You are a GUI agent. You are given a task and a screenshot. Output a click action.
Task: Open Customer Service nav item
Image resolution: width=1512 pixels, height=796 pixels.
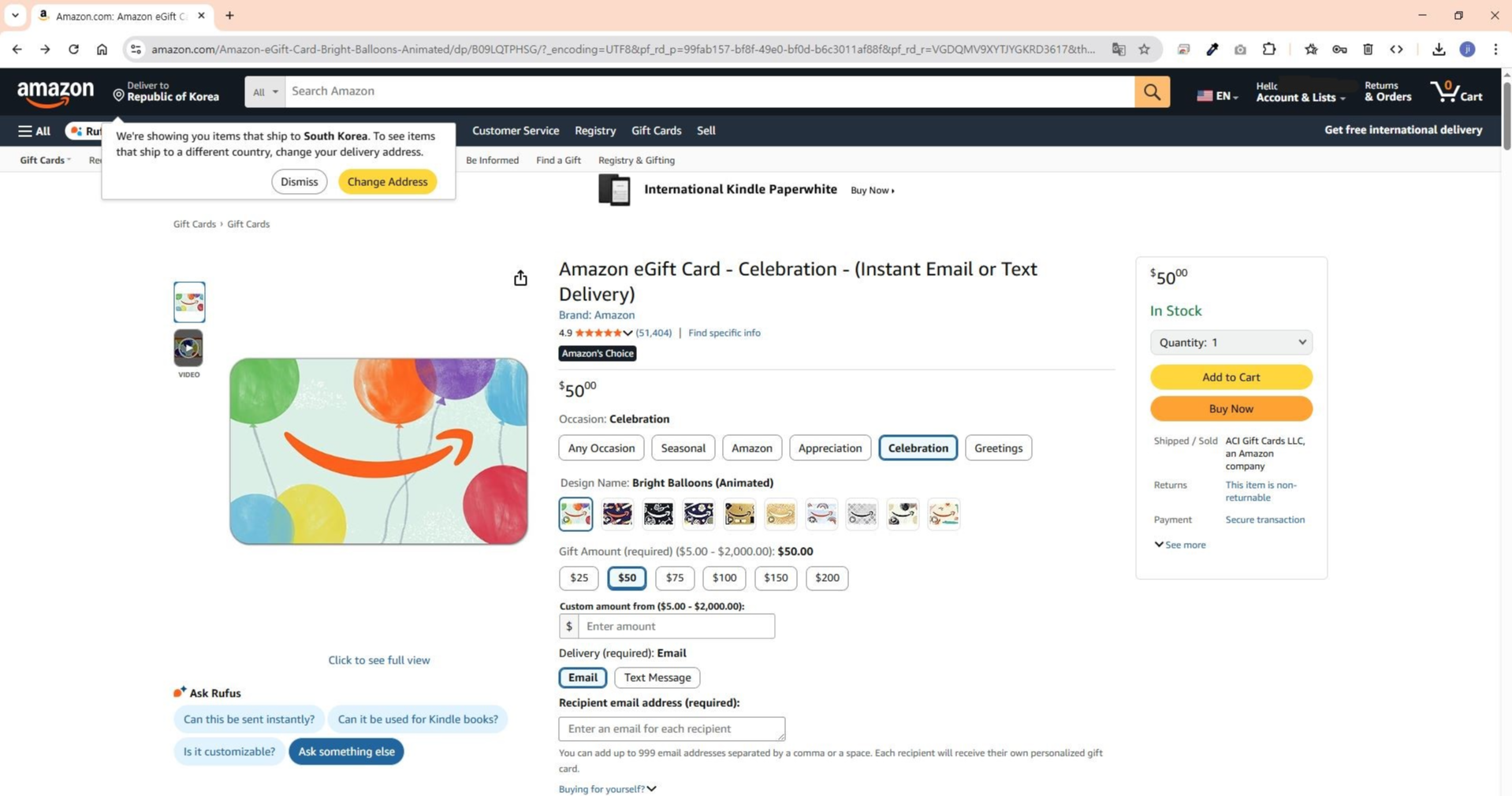click(x=516, y=131)
